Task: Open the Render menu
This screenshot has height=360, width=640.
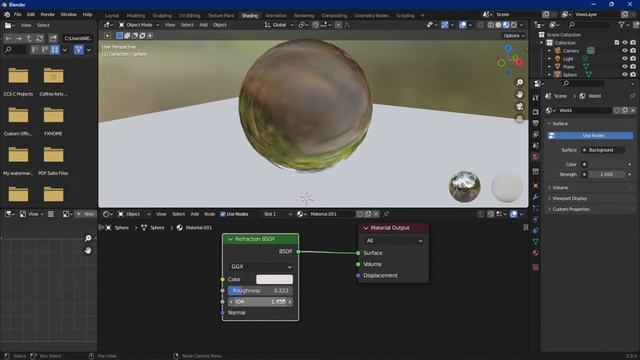Action: click(47, 14)
